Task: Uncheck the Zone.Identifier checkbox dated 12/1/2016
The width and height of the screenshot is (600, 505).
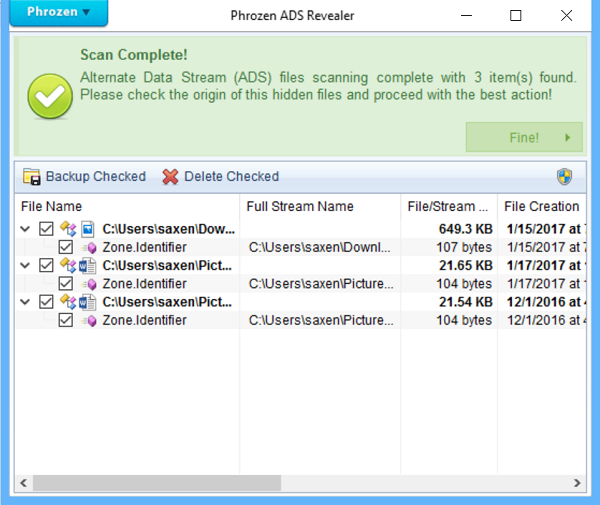Action: coord(66,320)
